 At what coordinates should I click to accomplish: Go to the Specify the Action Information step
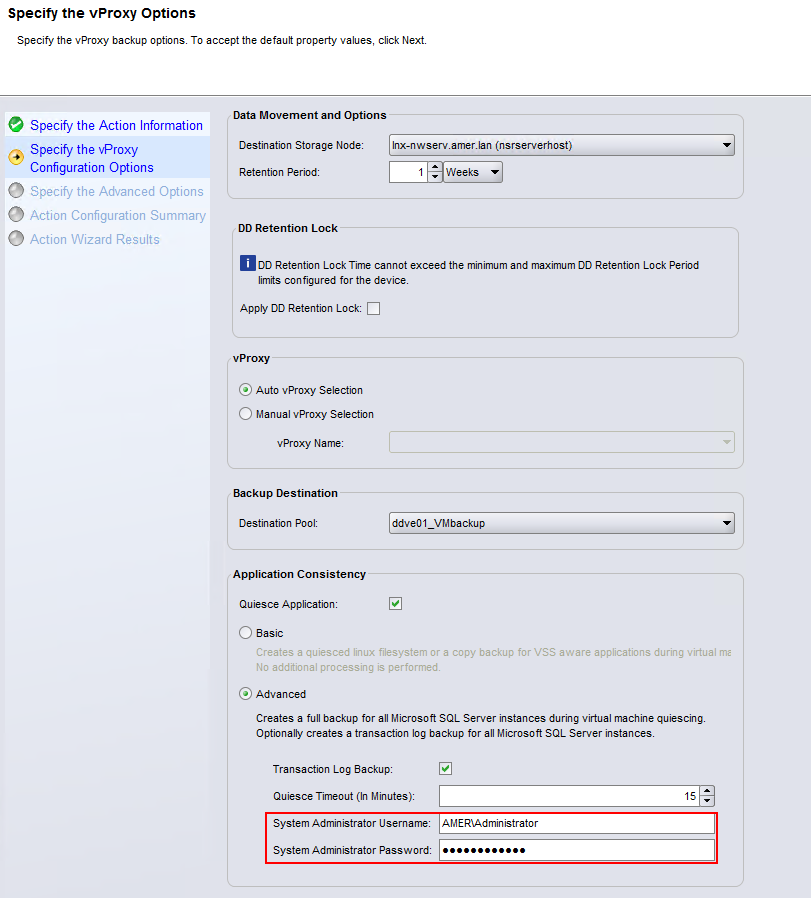click(117, 125)
